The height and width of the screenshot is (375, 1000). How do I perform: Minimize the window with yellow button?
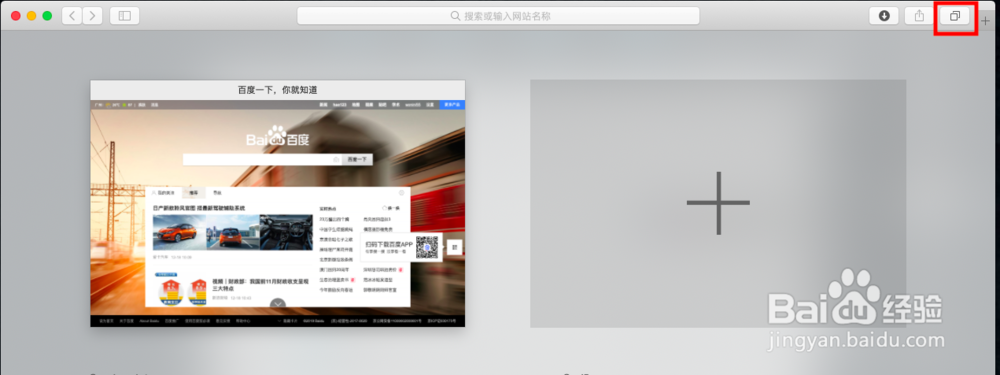[31, 16]
